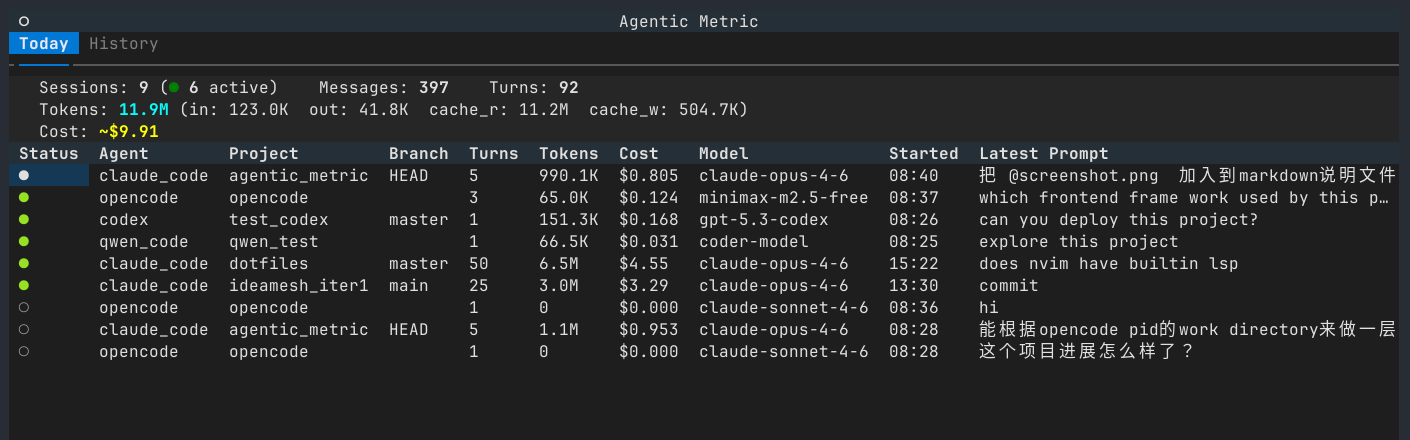Click the Latest Prompt column header

pos(1044,153)
